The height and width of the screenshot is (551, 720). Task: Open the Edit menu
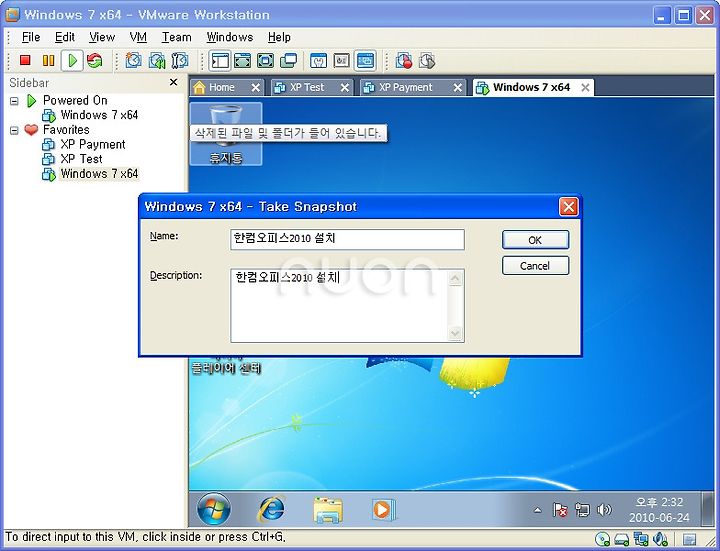tap(65, 37)
